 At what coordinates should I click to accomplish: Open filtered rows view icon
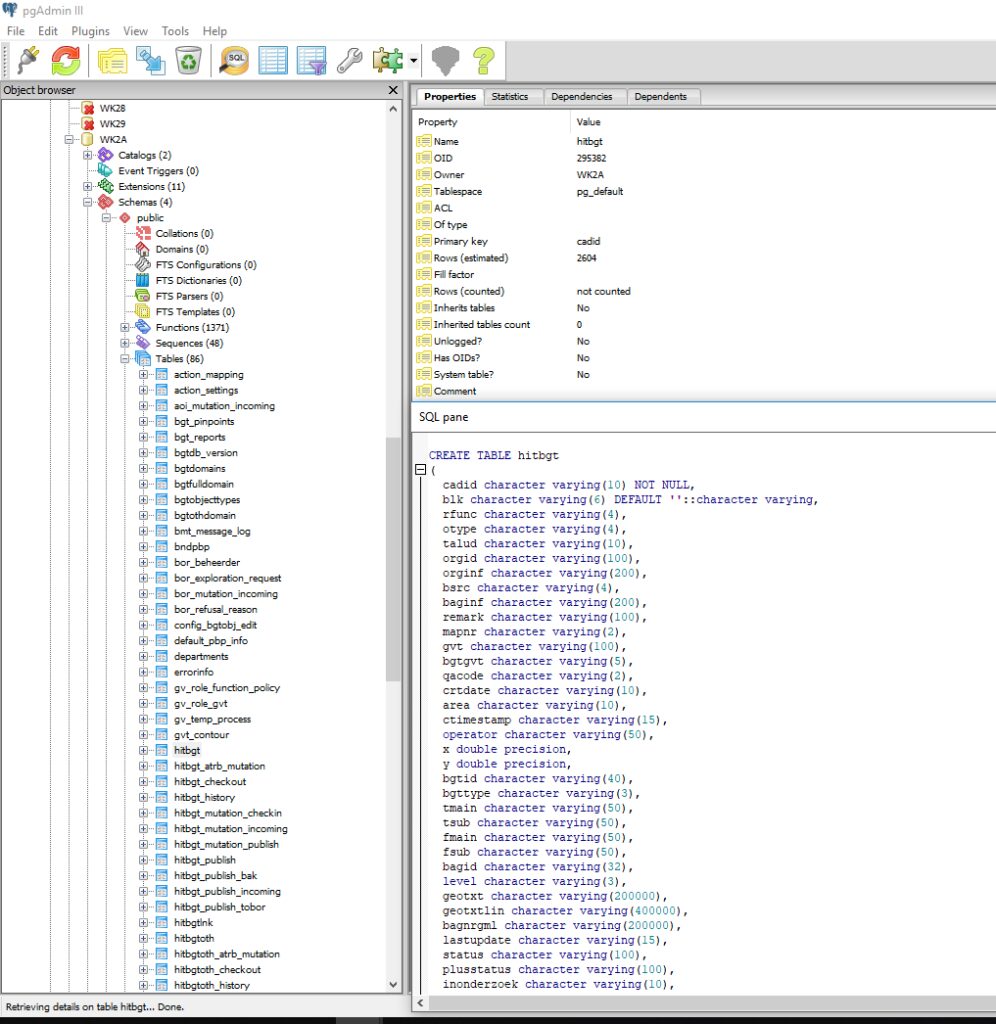311,61
